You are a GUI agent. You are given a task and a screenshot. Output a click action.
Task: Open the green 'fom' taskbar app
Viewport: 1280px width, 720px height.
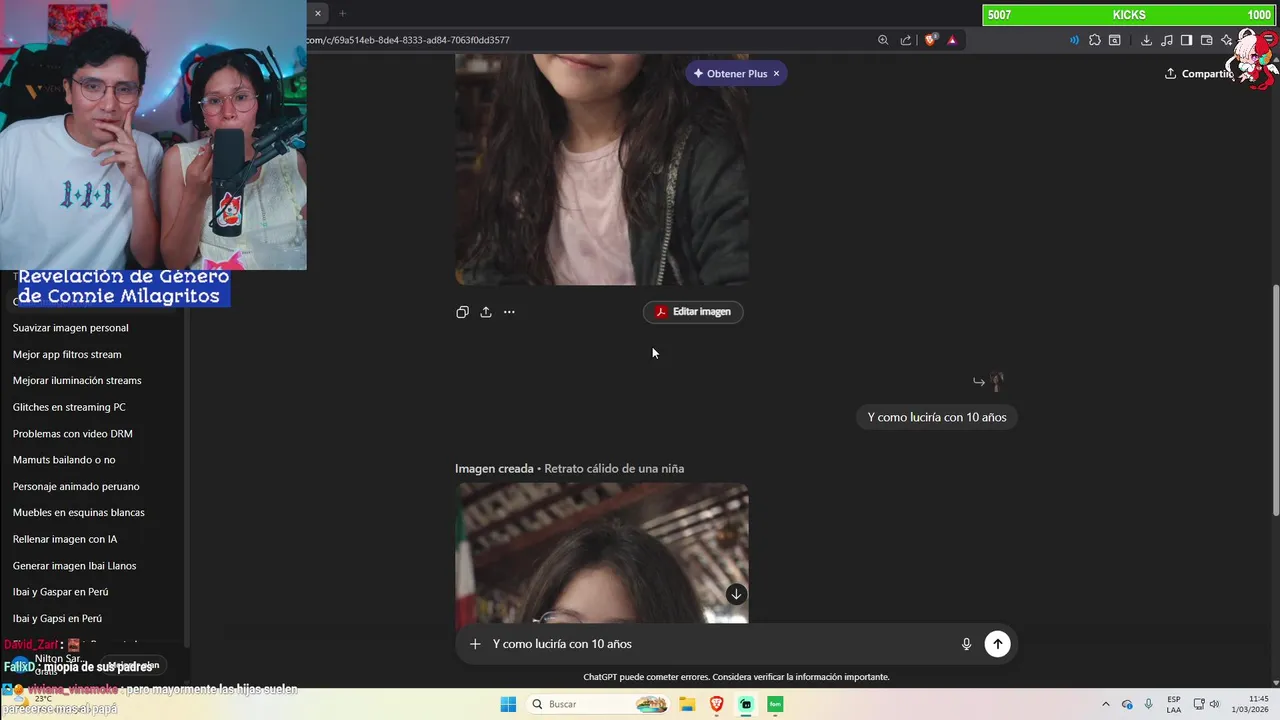[x=775, y=704]
